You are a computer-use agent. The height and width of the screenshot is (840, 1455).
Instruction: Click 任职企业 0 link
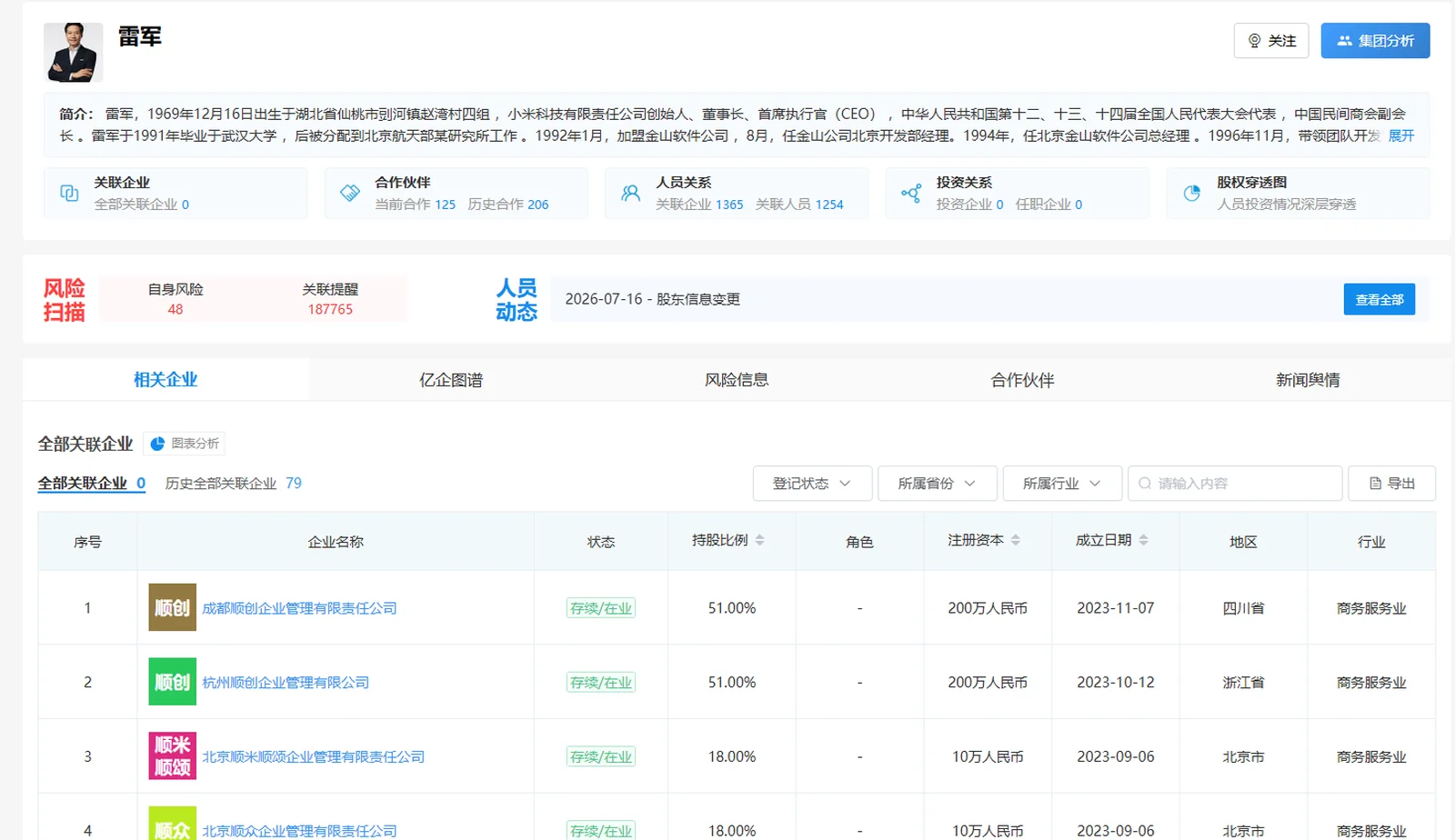[x=1049, y=205]
